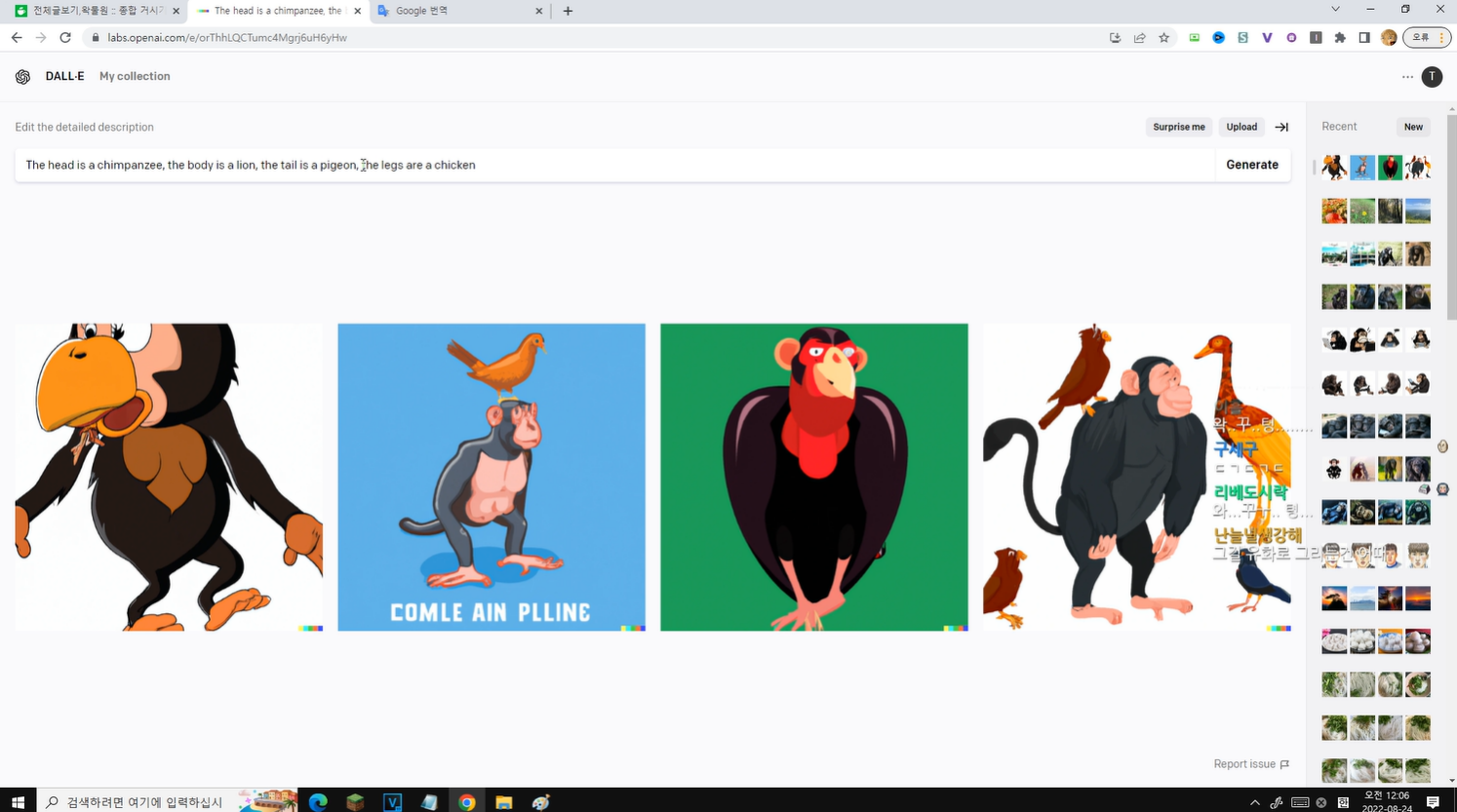
Task: Open the first Recent row's leftmost thumbnail
Action: [1334, 168]
